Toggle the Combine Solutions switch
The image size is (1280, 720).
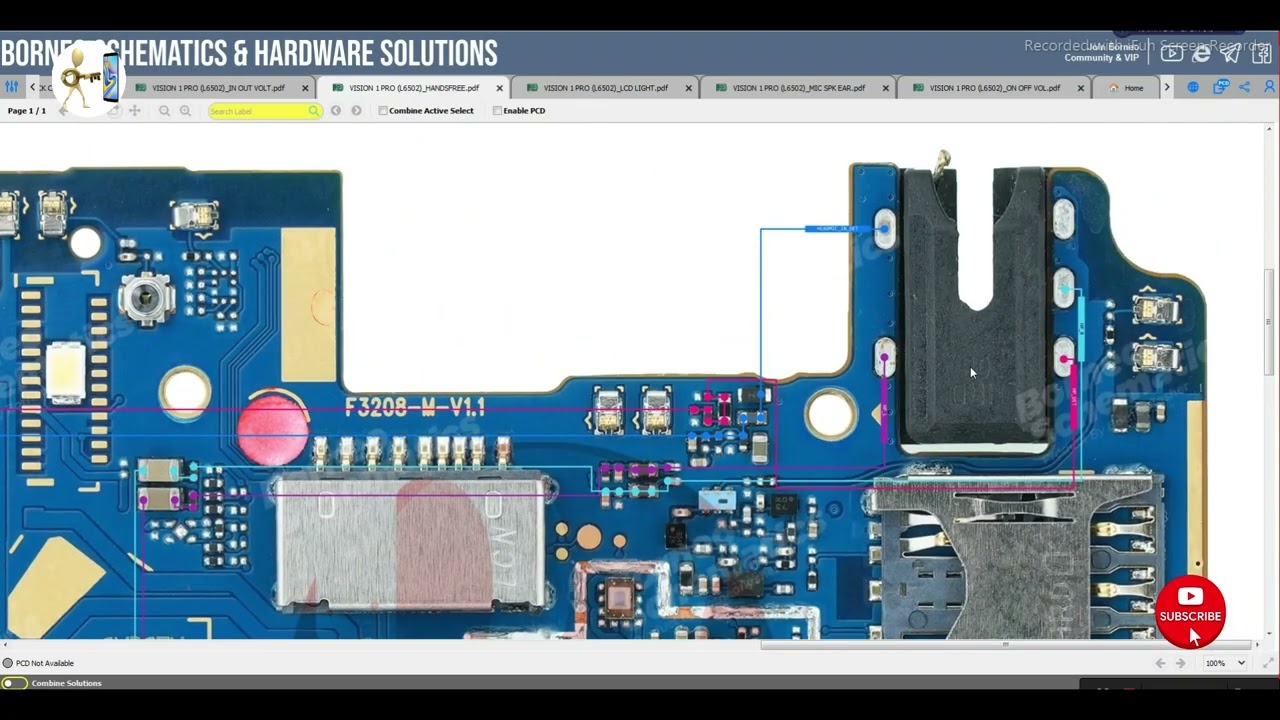[14, 683]
